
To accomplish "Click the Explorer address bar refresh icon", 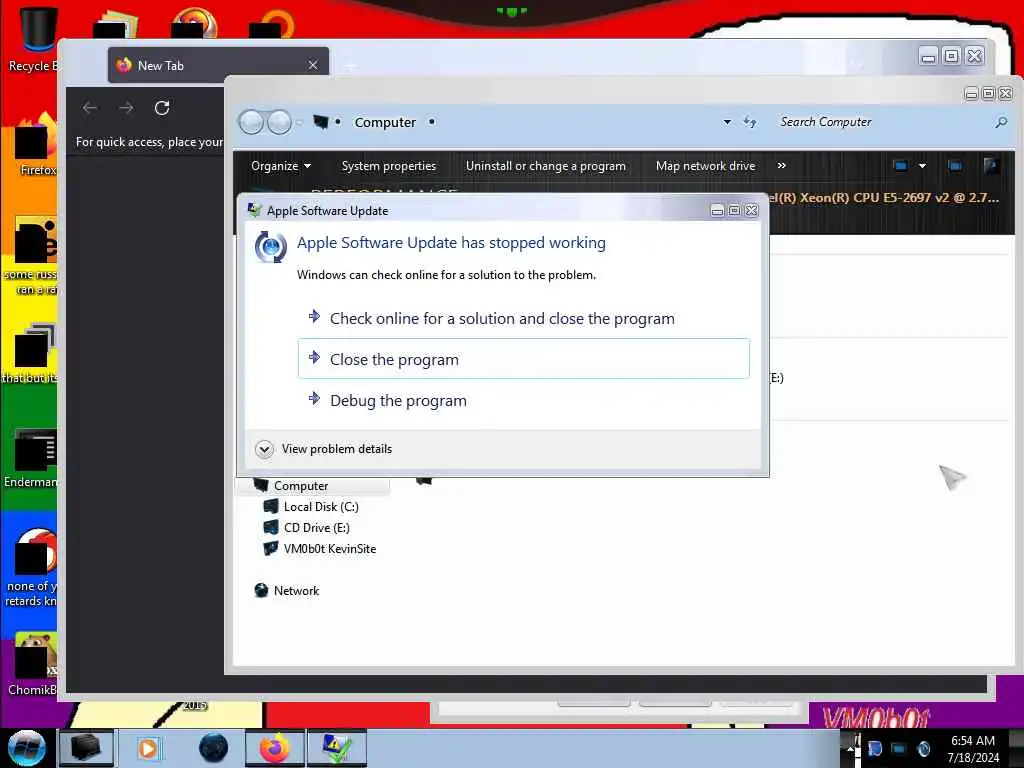I will [x=750, y=122].
